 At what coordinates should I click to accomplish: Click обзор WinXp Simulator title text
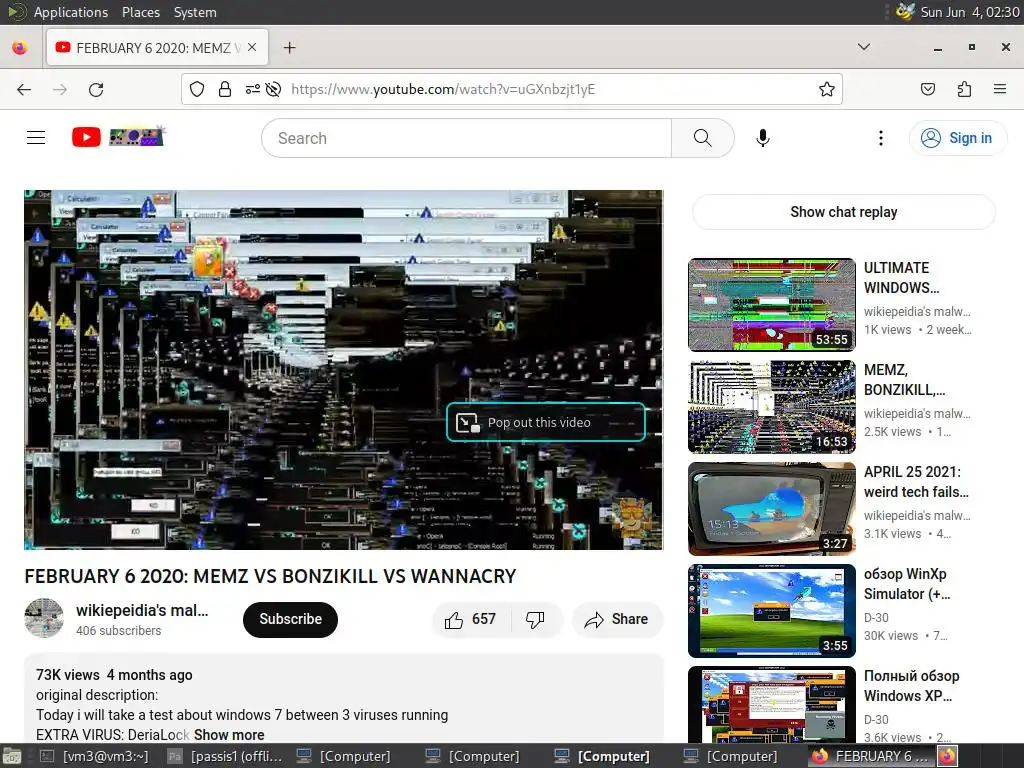coord(907,584)
